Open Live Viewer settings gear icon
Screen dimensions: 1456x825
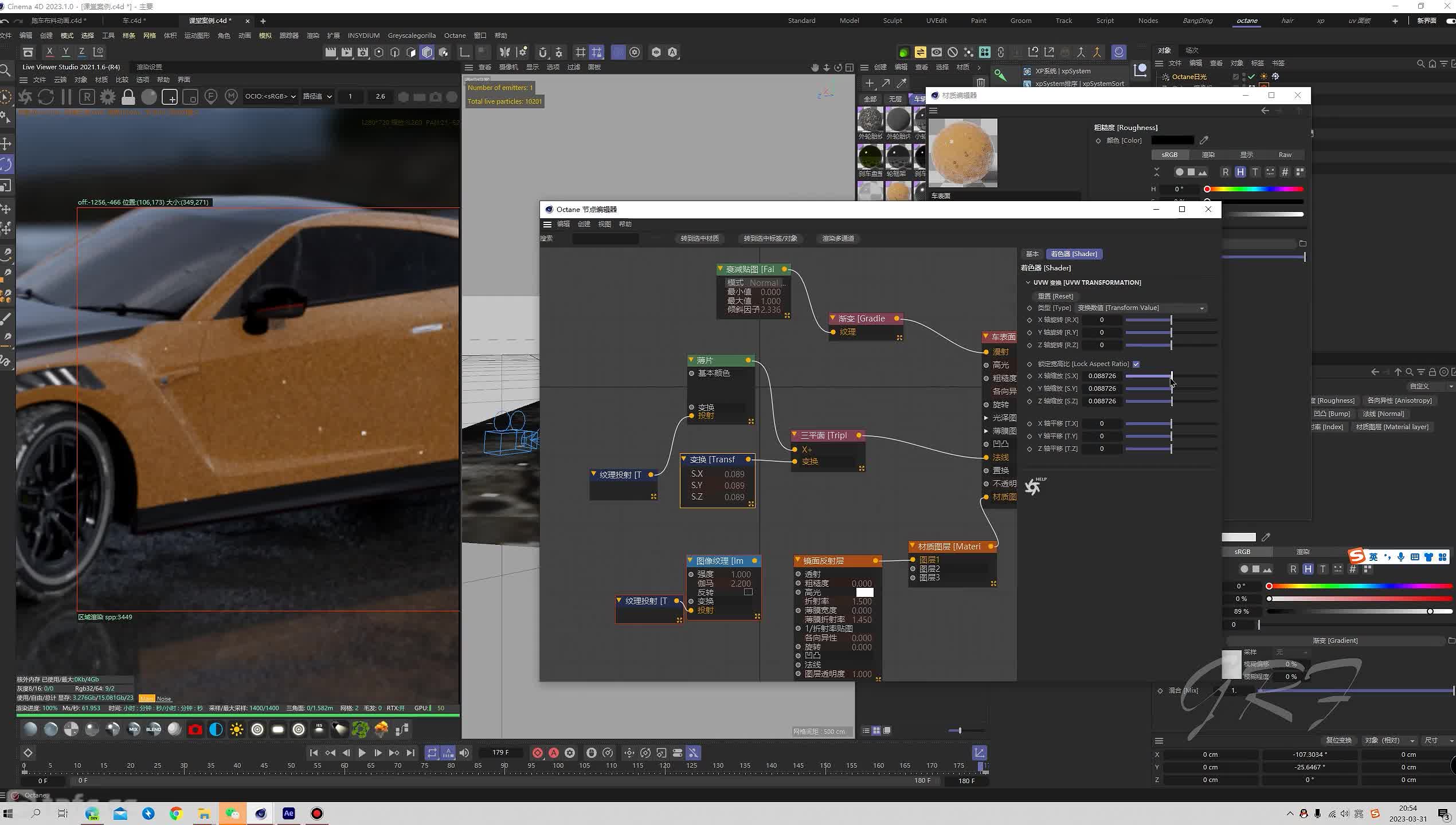tap(108, 97)
